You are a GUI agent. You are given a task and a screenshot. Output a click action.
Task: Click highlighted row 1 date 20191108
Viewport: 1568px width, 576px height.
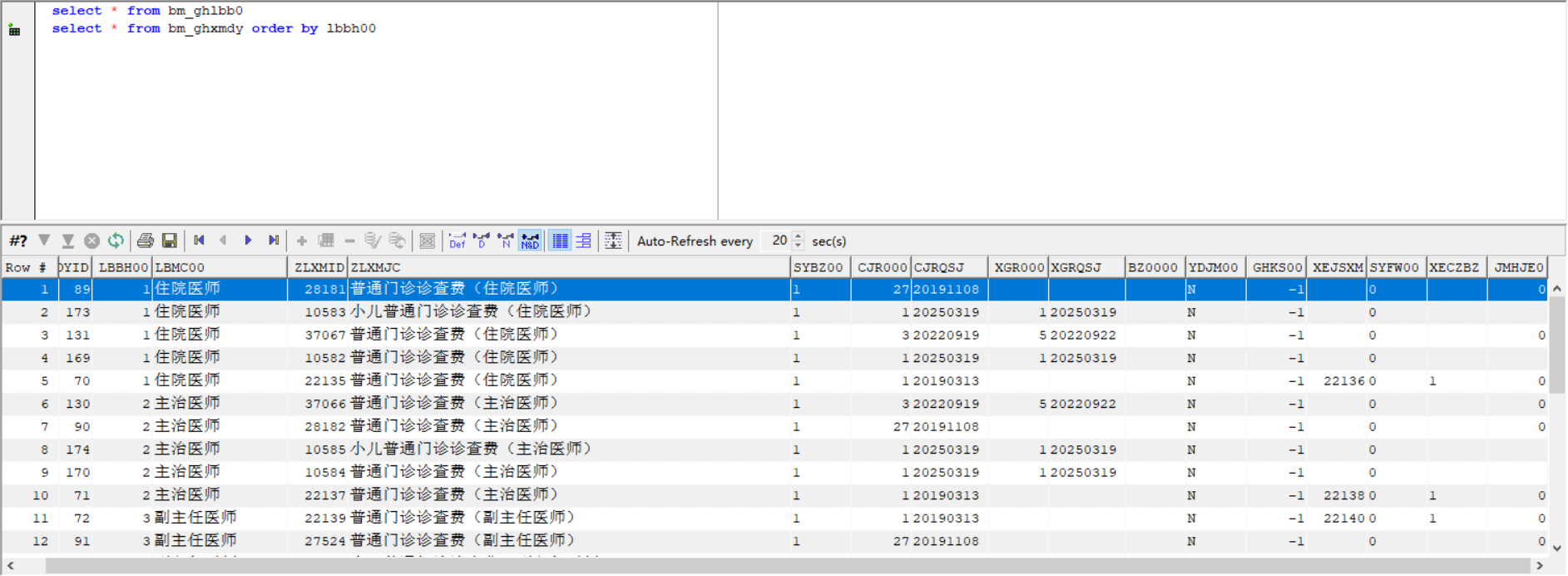tap(949, 289)
